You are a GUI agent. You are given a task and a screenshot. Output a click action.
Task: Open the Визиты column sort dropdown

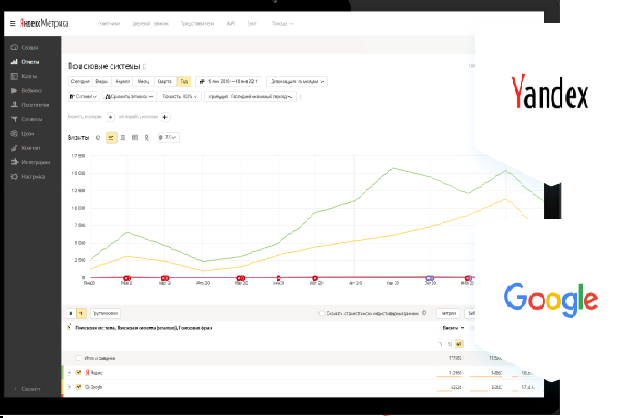453,328
